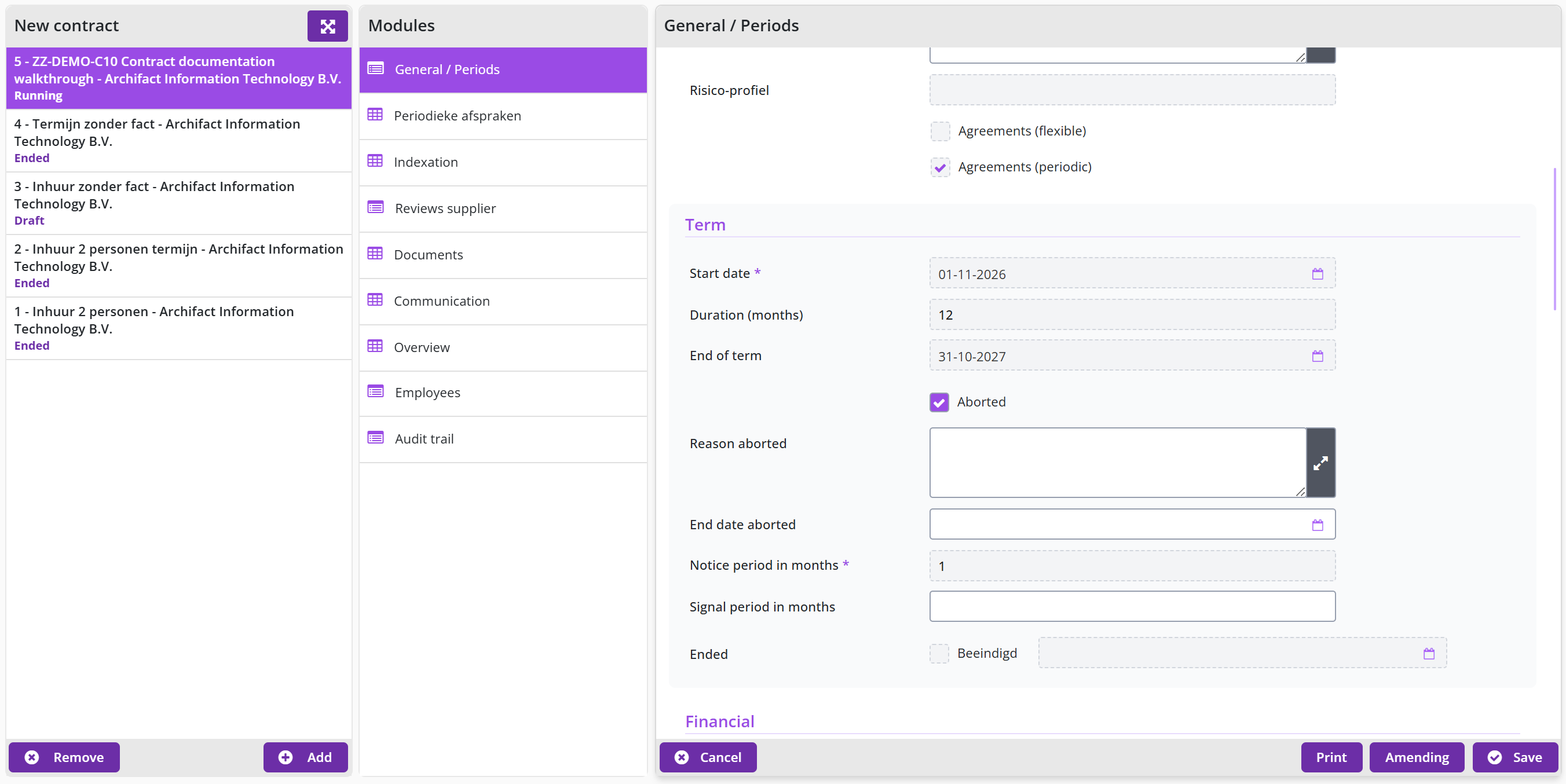Screen dimensions: 1566x784
Task: Click the Reviews supplier list icon
Action: click(x=376, y=208)
